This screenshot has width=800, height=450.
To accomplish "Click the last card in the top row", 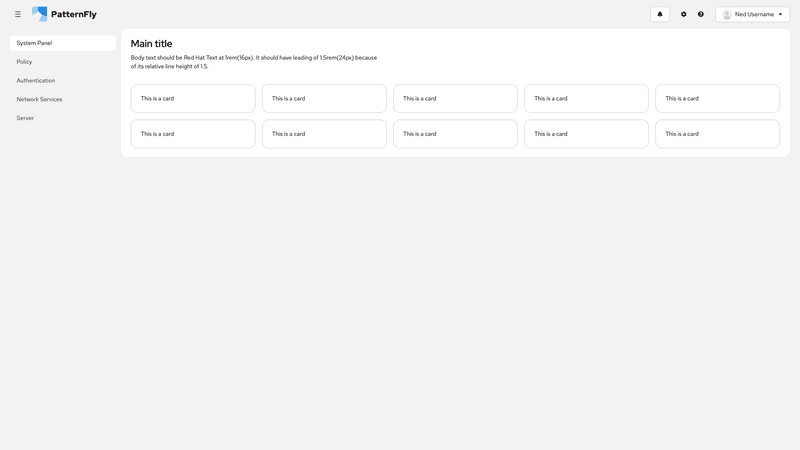I will click(717, 99).
